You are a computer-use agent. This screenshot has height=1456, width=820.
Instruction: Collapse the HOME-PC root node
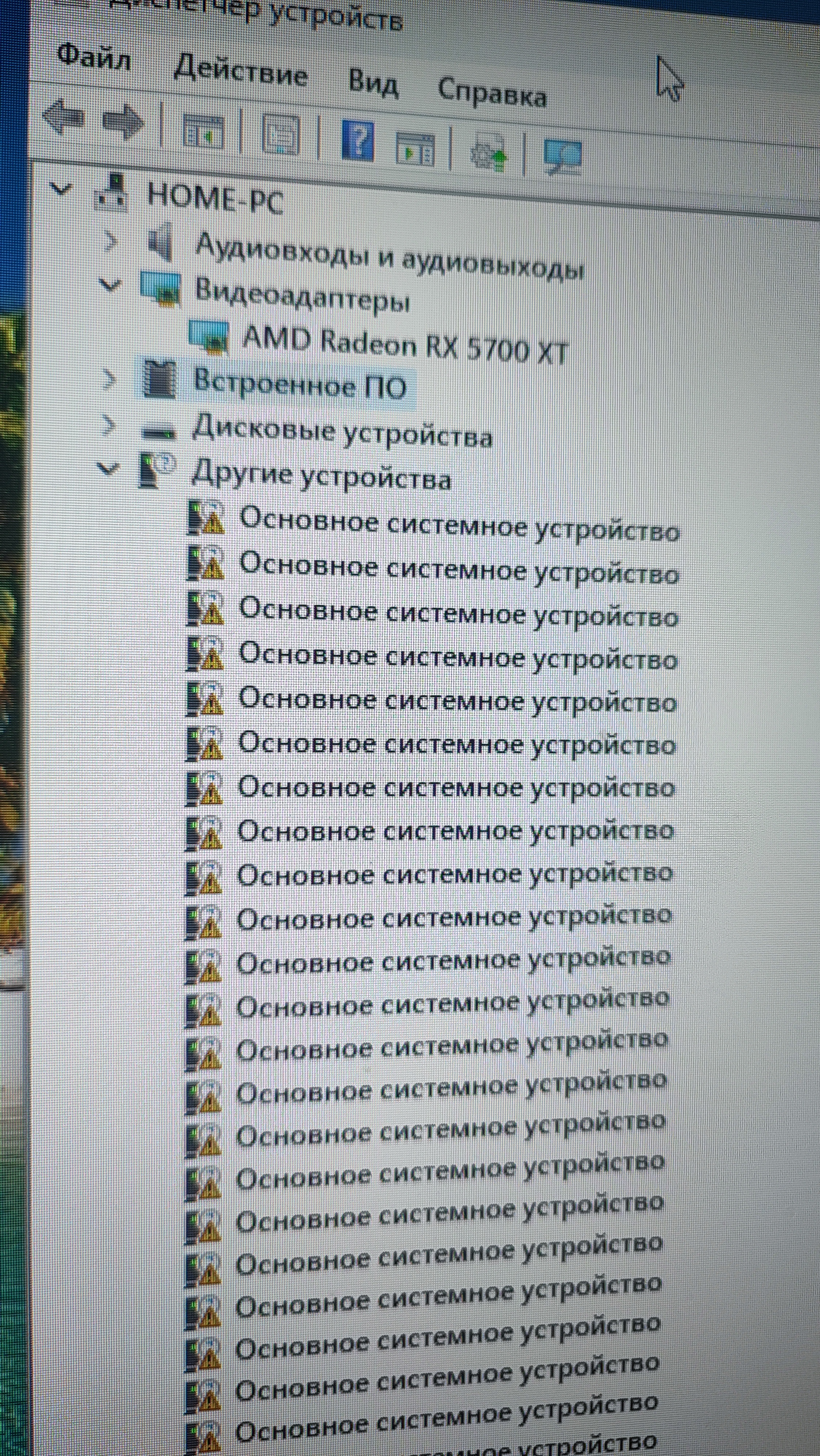60,189
